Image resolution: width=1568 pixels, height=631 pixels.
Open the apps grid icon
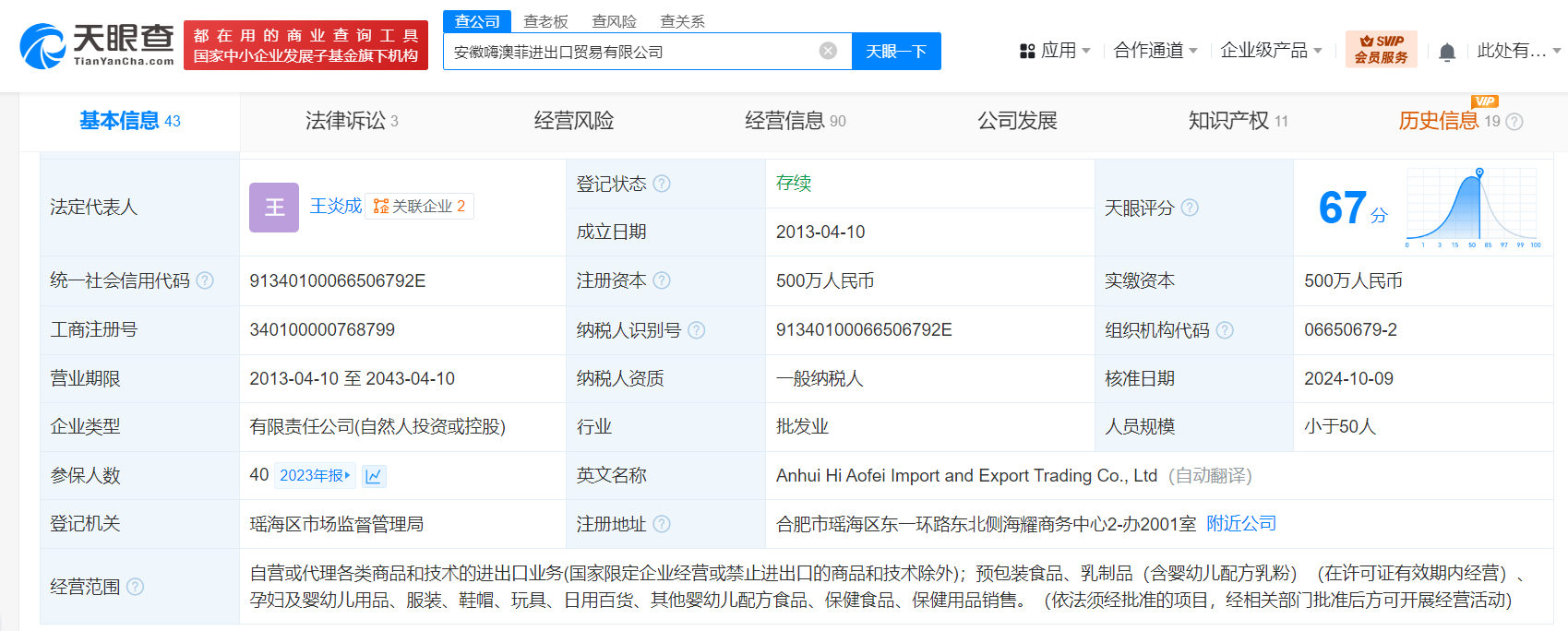pos(1027,51)
